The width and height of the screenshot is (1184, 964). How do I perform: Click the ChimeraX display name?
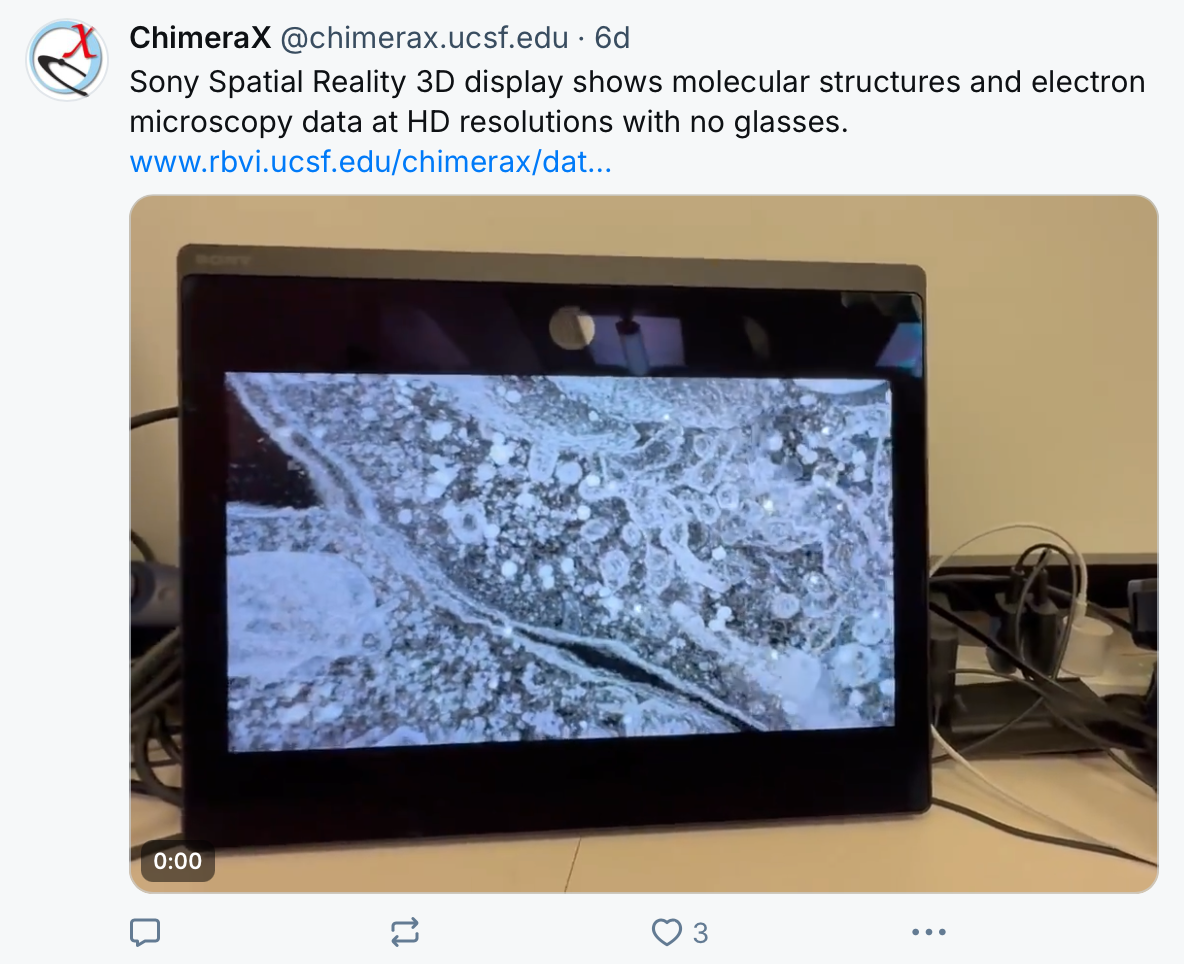click(x=200, y=37)
